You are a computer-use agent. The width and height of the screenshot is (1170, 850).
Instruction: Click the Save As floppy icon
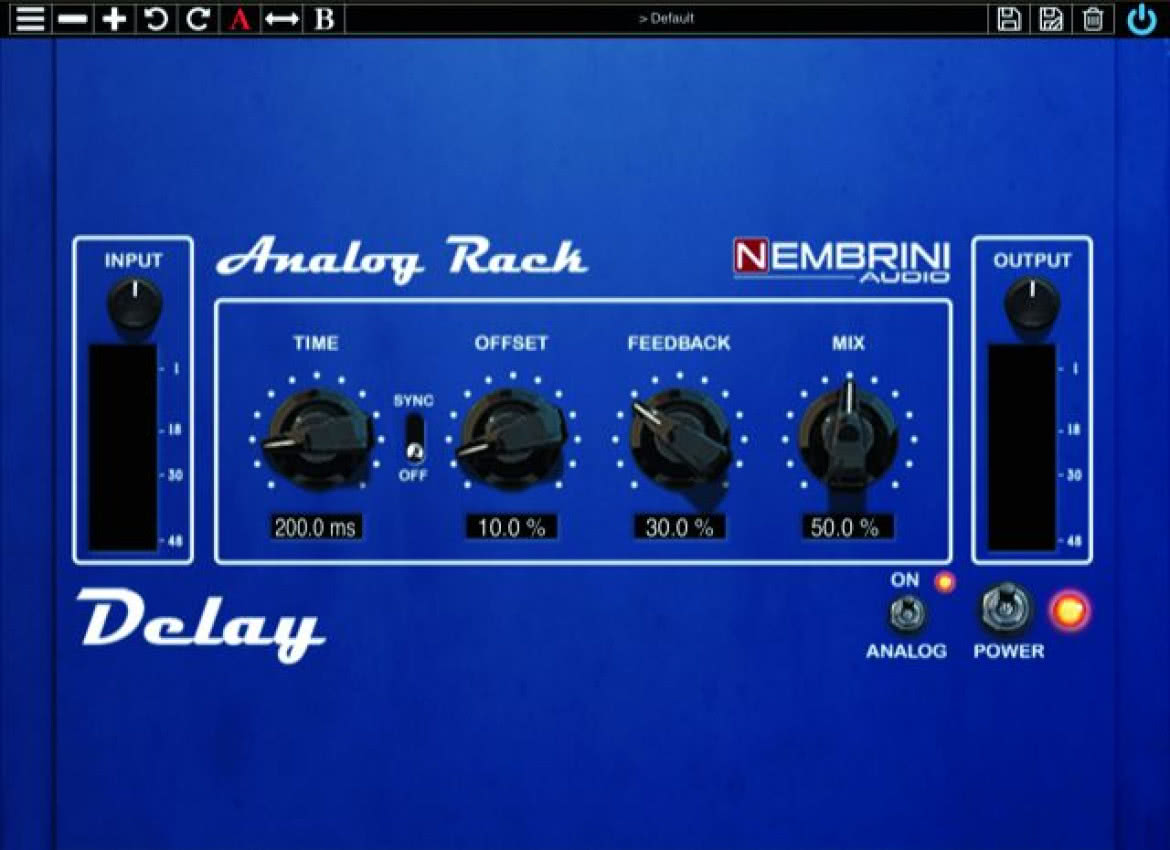pos(1051,19)
